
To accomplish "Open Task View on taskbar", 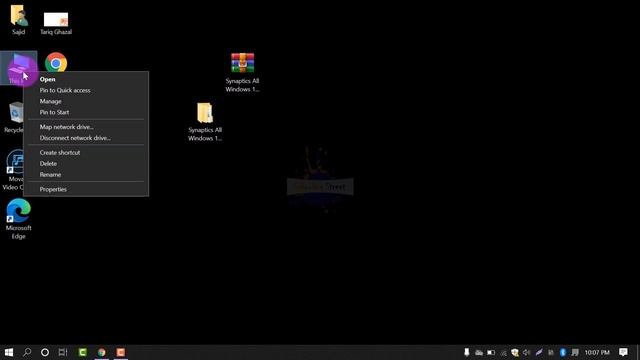I will 63,352.
